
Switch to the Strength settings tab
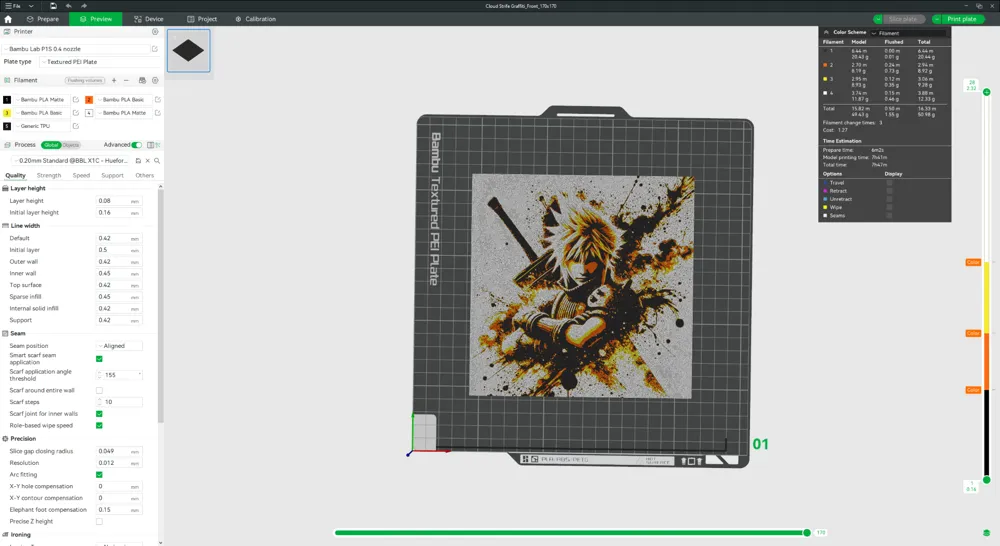click(x=49, y=175)
